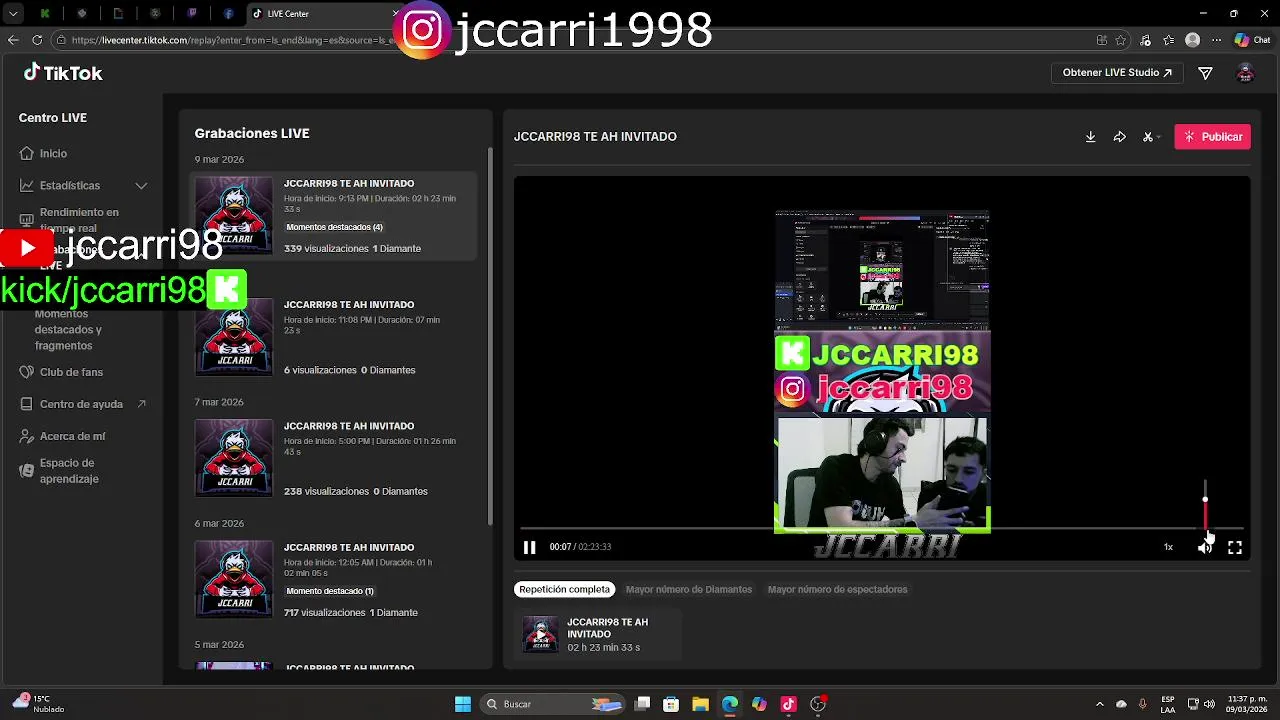The height and width of the screenshot is (720, 1280).
Task: Open the Inicio sidebar item
Action: (53, 153)
